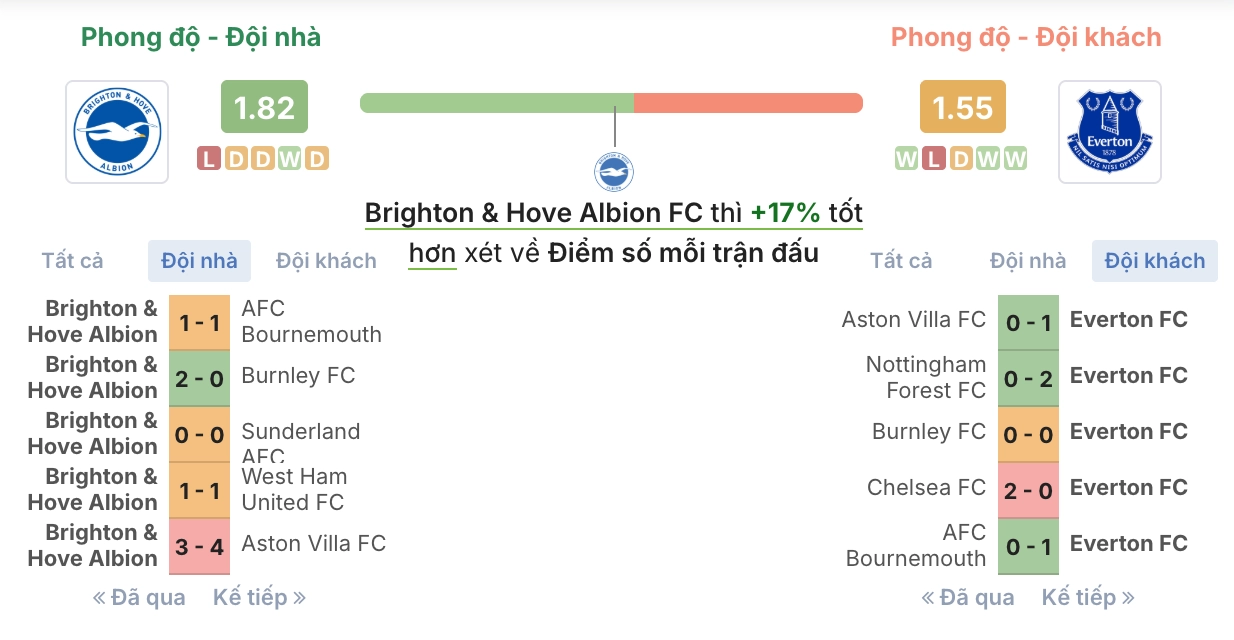This screenshot has width=1234, height=640.
Task: Select the 3 - 4 score versus Aston Villa FC
Action: click(199, 546)
